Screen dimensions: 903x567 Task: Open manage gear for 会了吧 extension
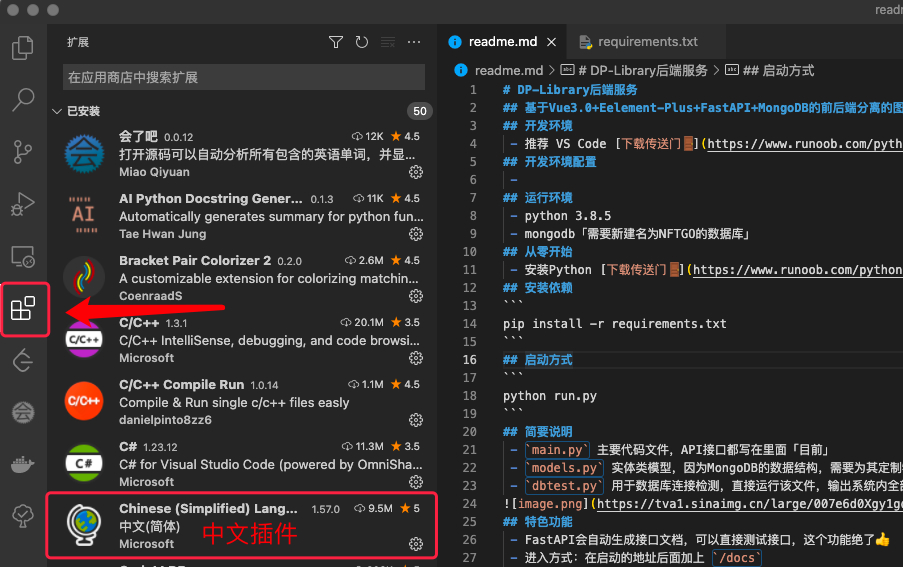416,172
